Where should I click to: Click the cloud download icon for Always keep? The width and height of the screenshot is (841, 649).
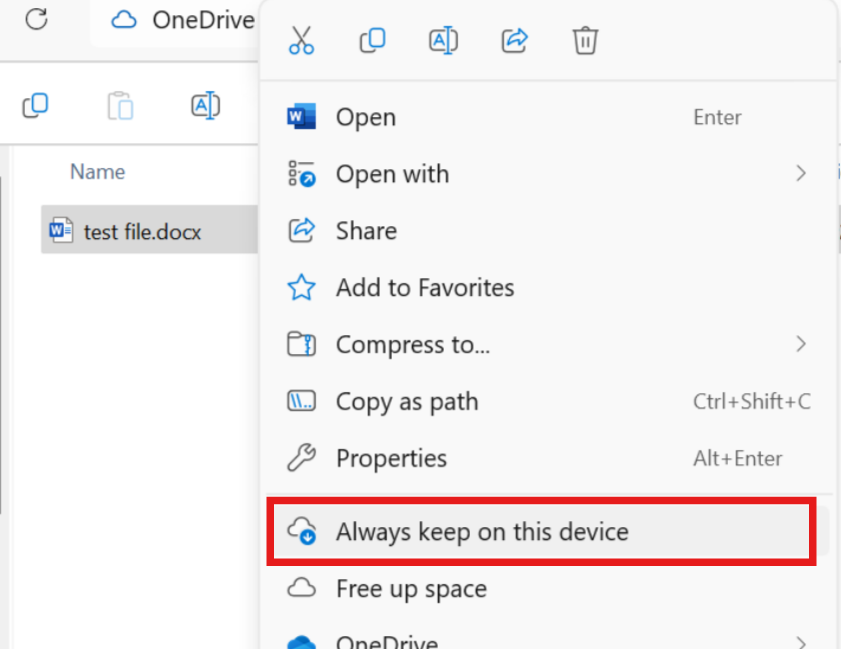click(302, 531)
